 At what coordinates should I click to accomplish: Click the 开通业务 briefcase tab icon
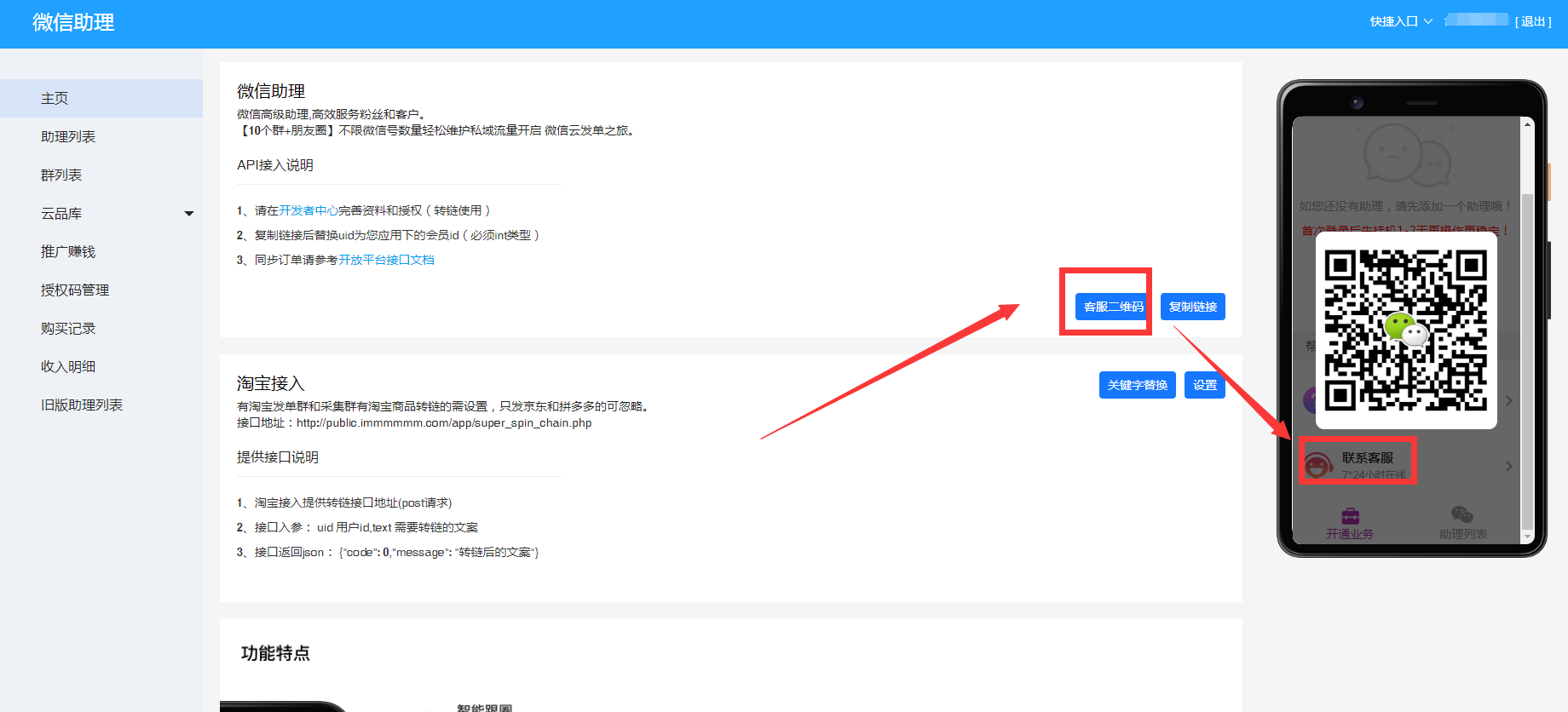(1350, 515)
